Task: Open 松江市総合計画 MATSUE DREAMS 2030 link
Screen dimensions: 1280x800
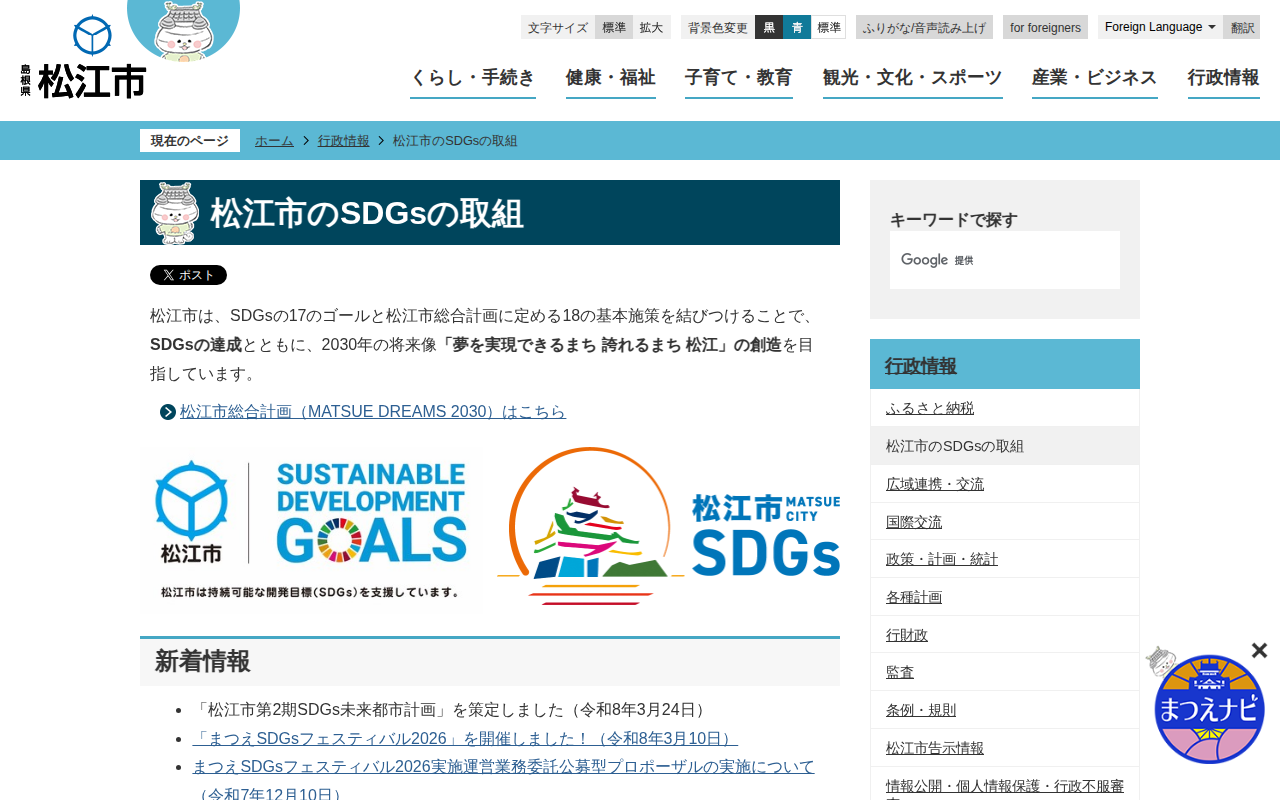Action: (373, 412)
